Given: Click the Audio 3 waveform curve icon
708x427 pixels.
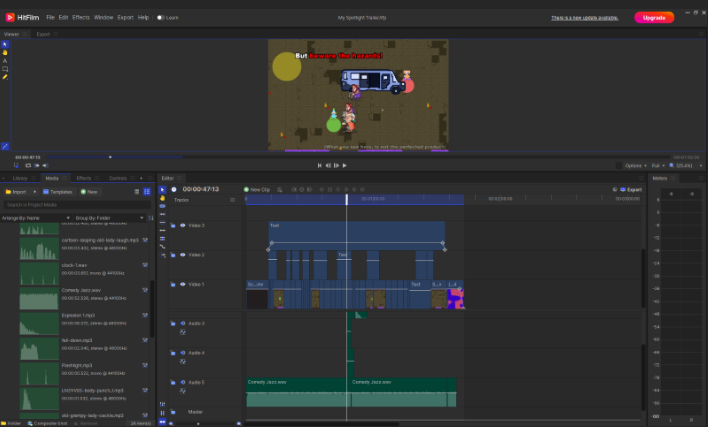Looking at the screenshot, I should pyautogui.click(x=183, y=332).
